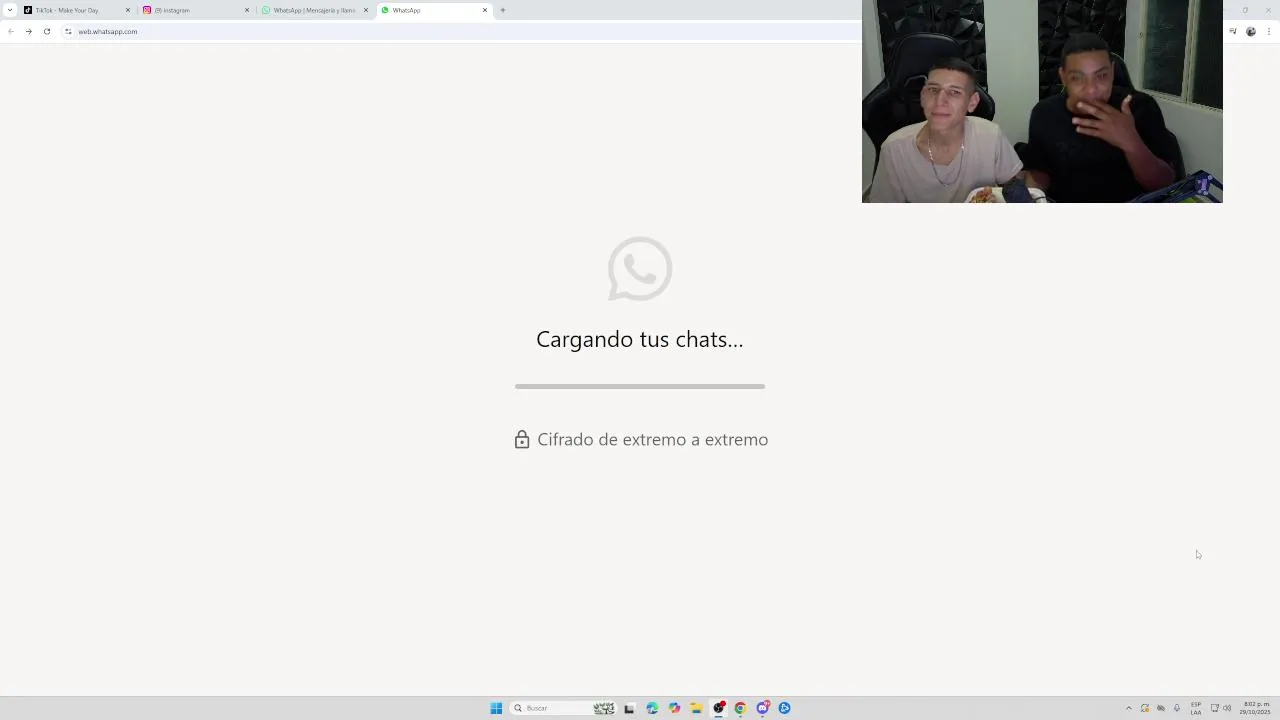Switch to the Instagram tab

click(x=195, y=10)
